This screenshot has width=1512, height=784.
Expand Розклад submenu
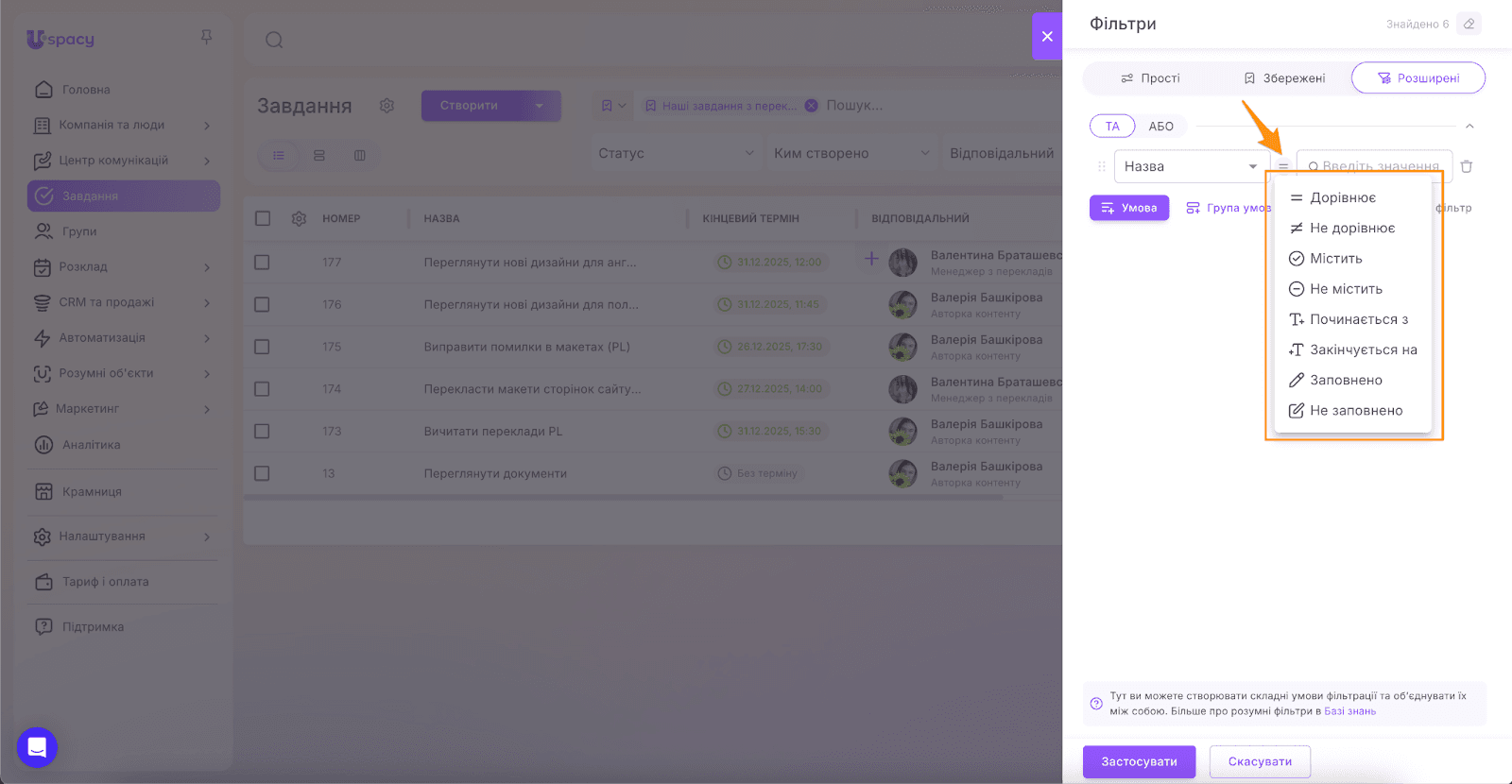click(x=207, y=267)
